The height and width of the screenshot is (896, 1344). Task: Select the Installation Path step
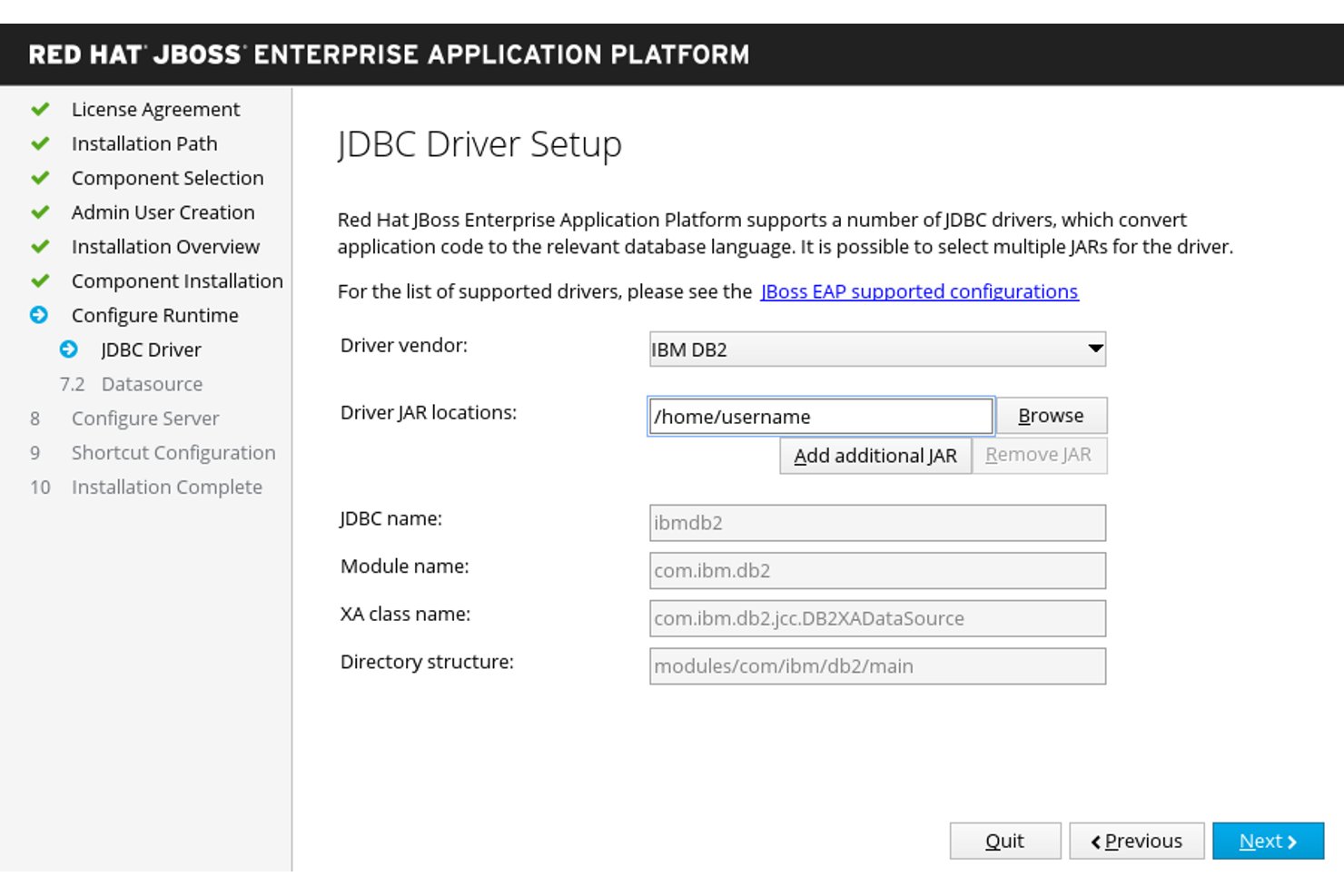point(144,144)
